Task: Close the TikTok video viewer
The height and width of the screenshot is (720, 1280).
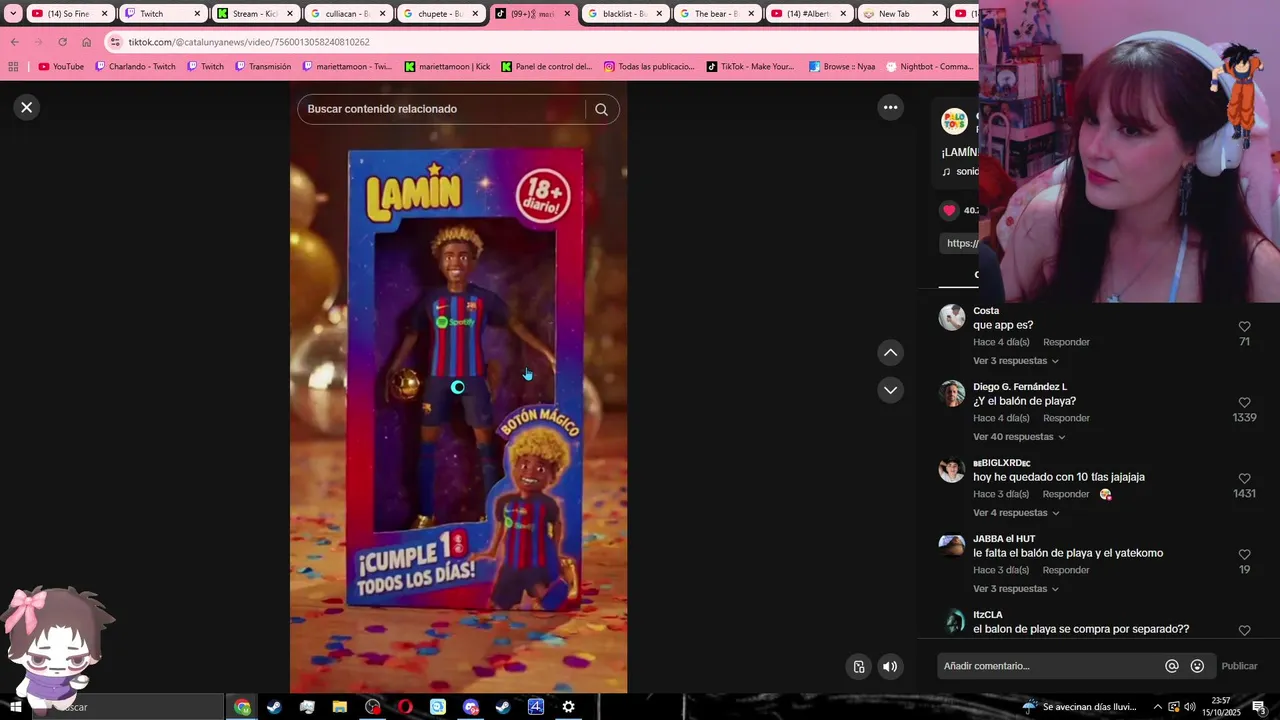Action: (27, 107)
